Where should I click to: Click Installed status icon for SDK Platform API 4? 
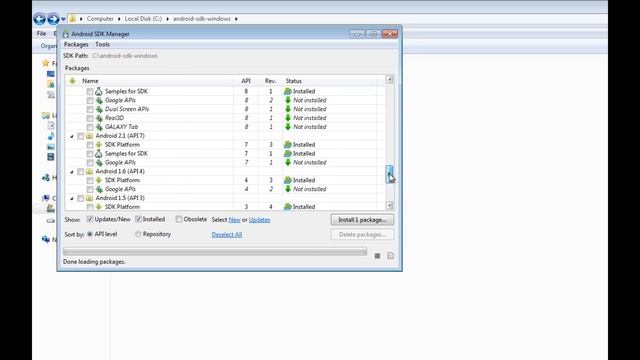coord(288,180)
